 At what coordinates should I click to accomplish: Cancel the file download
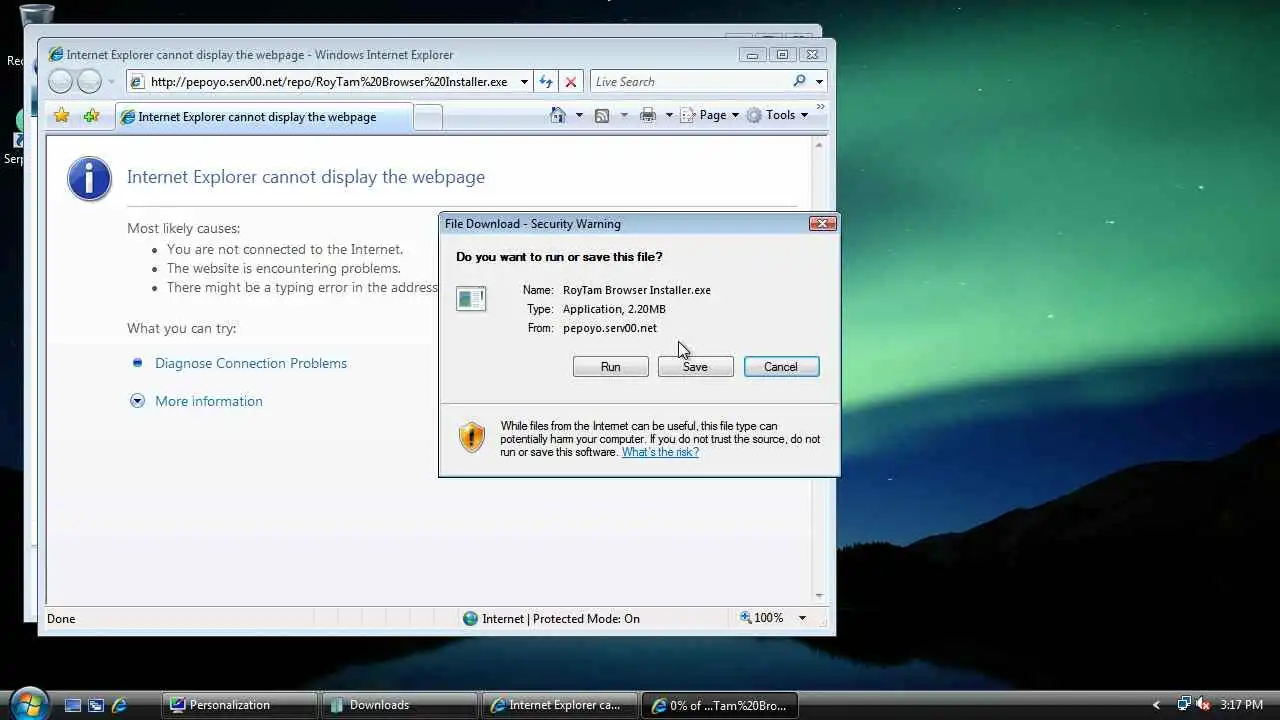[781, 367]
